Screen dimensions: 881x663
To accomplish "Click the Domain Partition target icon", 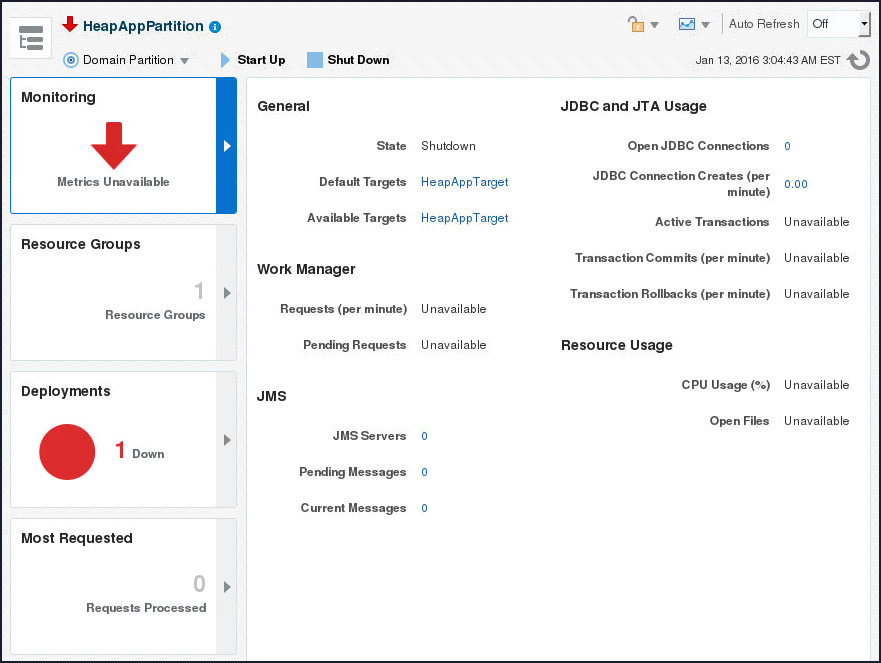I will (71, 60).
